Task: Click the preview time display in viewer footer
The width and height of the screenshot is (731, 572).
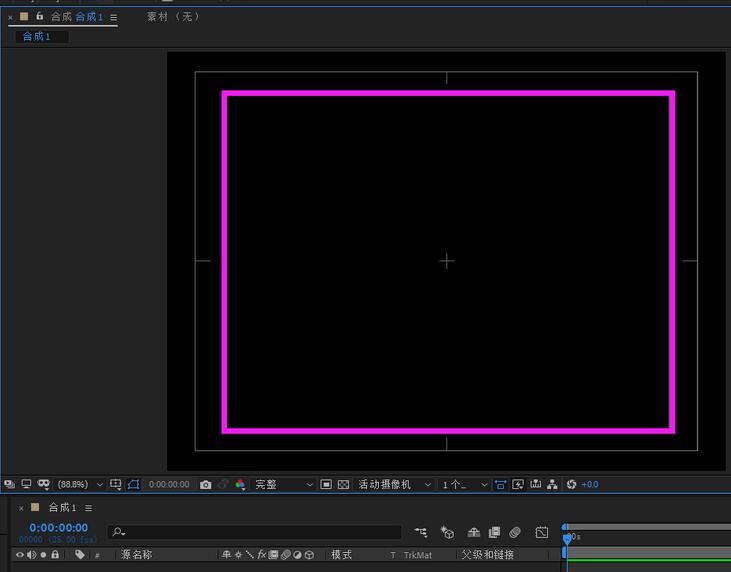Action: tap(169, 484)
